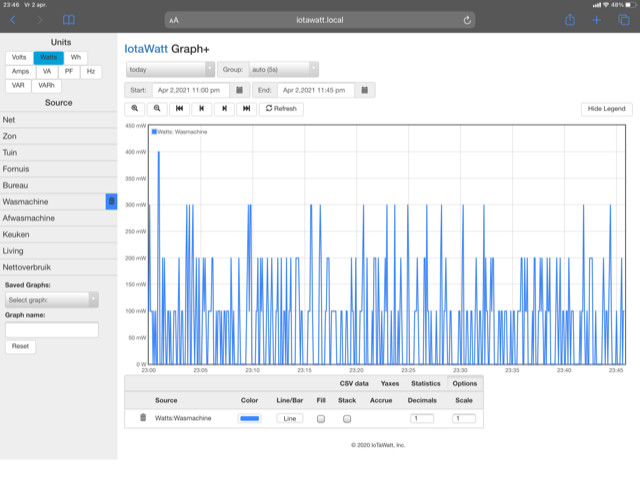Image resolution: width=640 pixels, height=479 pixels.
Task: Enable Fill checkbox for Watts:Wasmachine
Action: click(321, 419)
